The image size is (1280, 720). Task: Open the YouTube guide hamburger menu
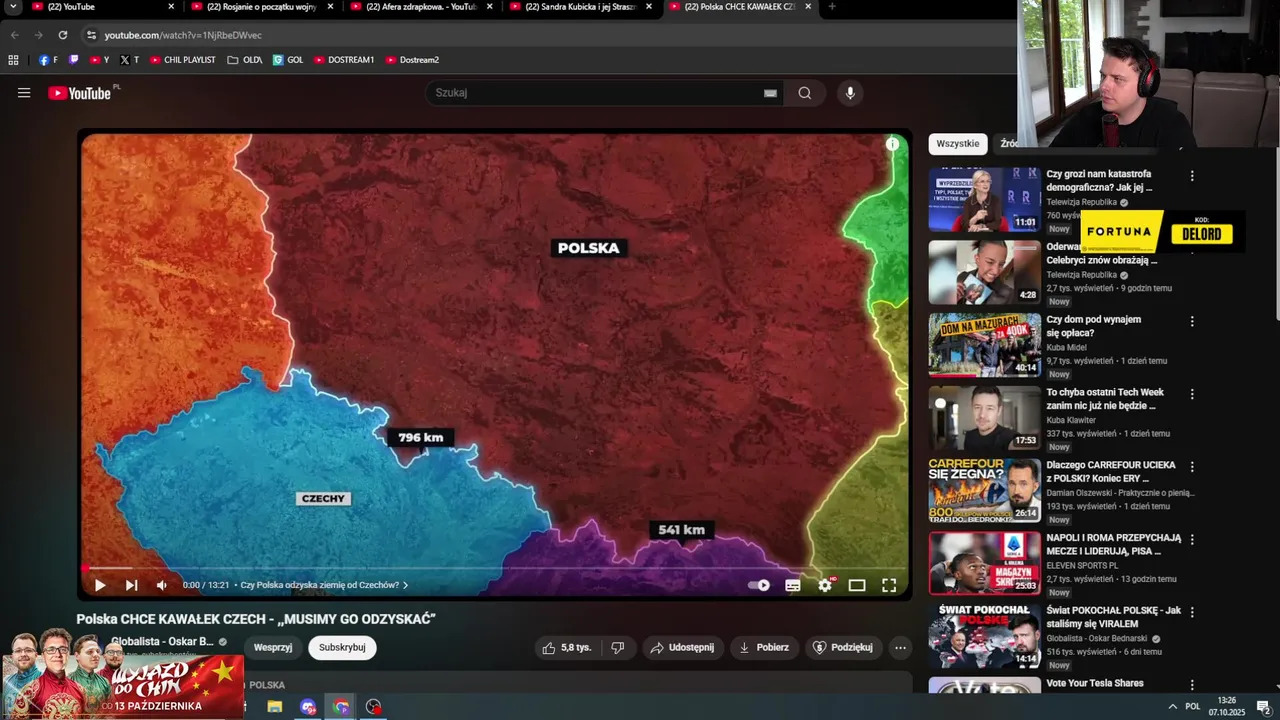point(24,93)
